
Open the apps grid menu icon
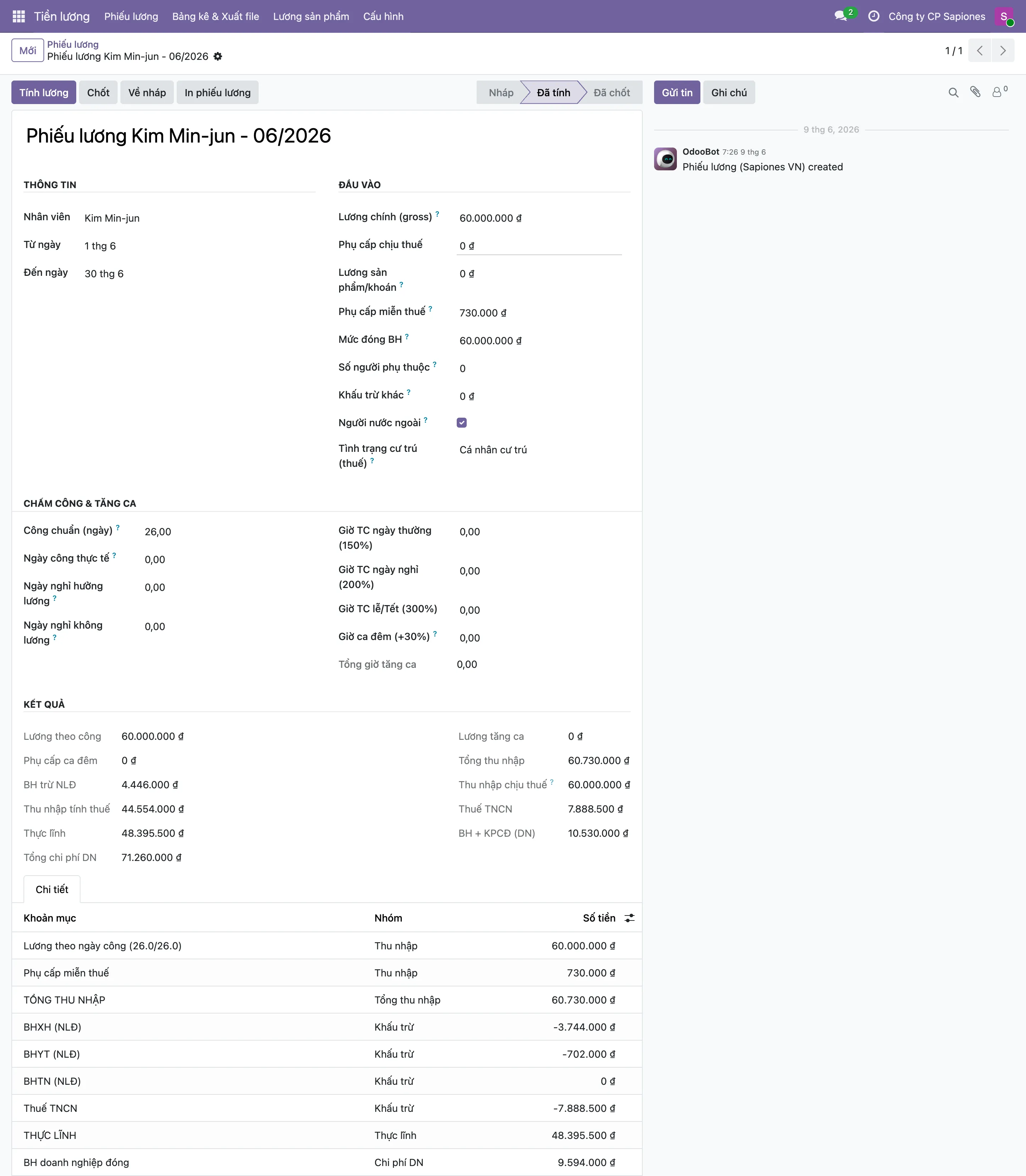(x=18, y=16)
